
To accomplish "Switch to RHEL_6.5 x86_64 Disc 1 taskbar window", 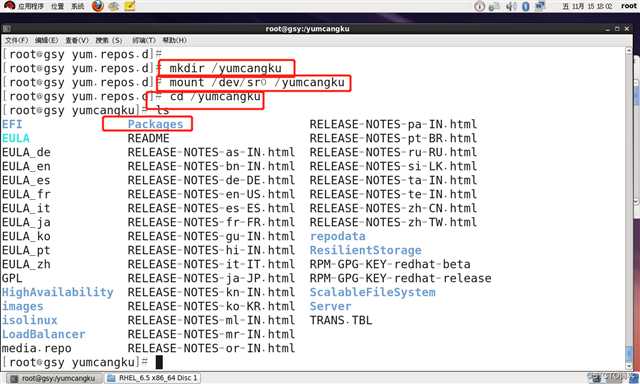I will pyautogui.click(x=153, y=378).
